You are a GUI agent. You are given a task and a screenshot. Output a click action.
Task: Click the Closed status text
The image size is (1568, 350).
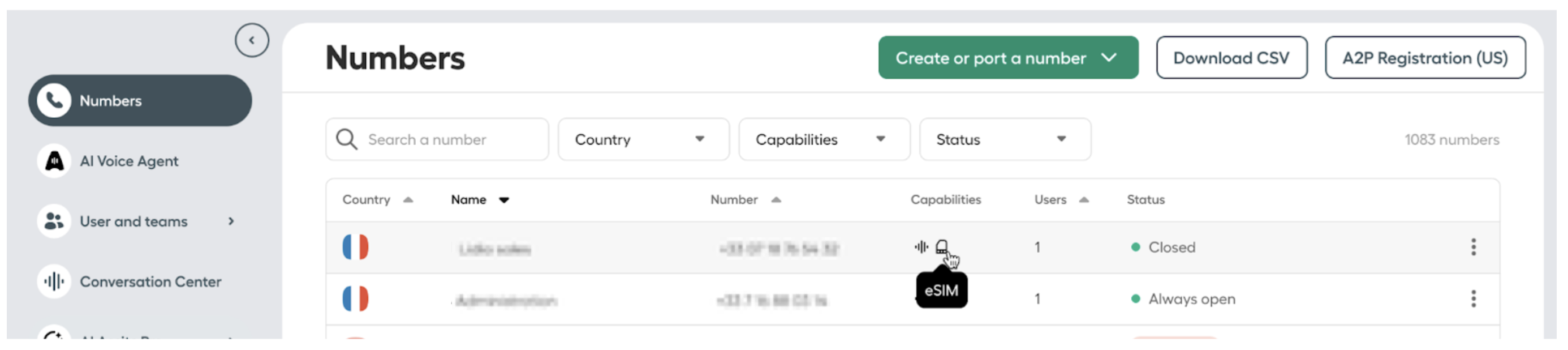coord(1171,247)
